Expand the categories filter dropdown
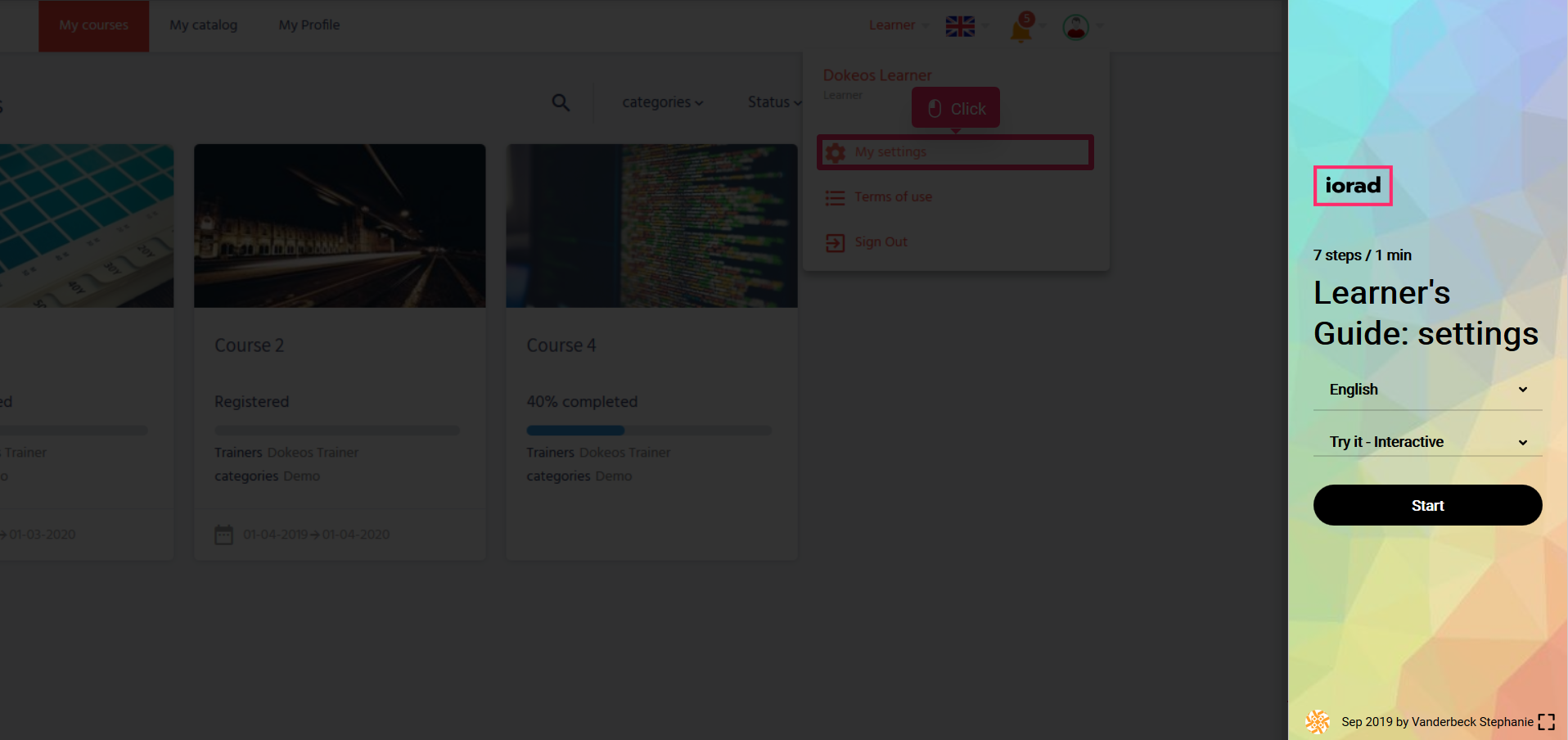This screenshot has height=740, width=1568. [662, 102]
